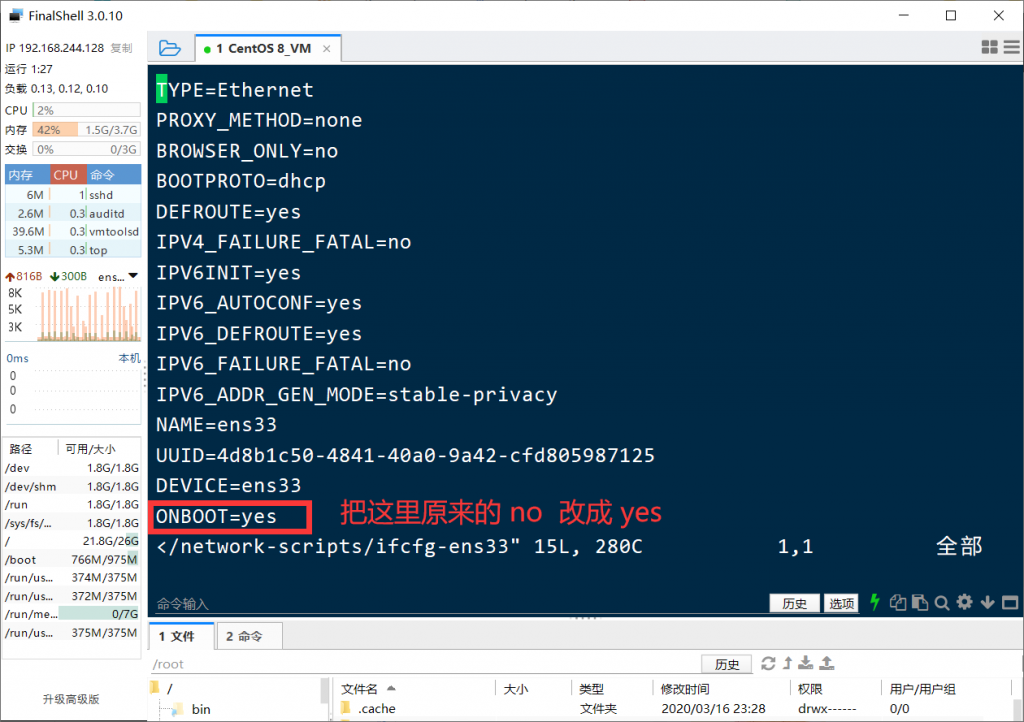The width and height of the screenshot is (1024, 722).
Task: Click the vmtoolsd process row
Action: (73, 231)
